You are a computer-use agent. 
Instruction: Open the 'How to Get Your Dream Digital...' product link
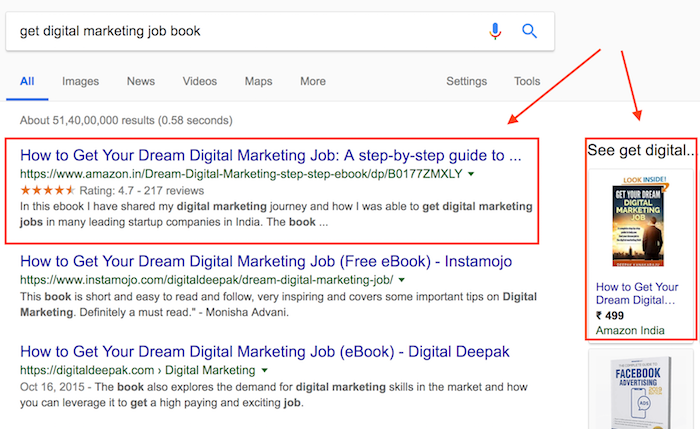tap(637, 293)
